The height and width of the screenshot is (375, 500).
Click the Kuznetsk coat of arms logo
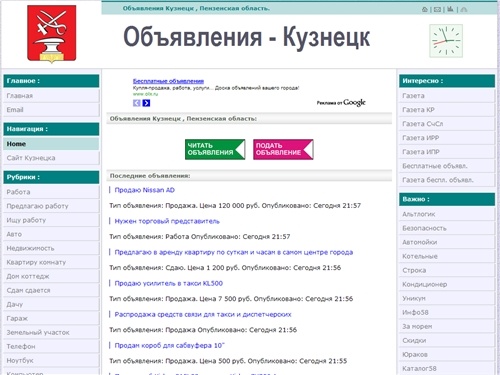[x=52, y=34]
